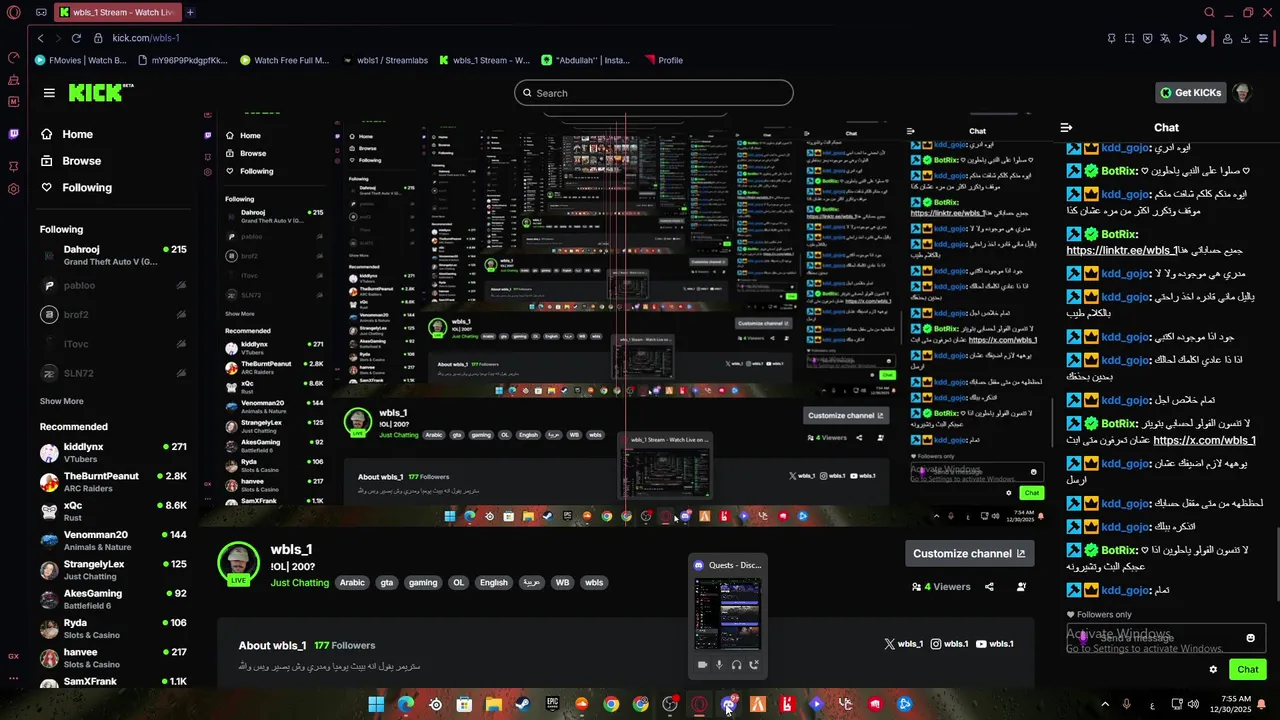The width and height of the screenshot is (1280, 720).
Task: Open recommended channel hanvee
Action: tap(113, 657)
